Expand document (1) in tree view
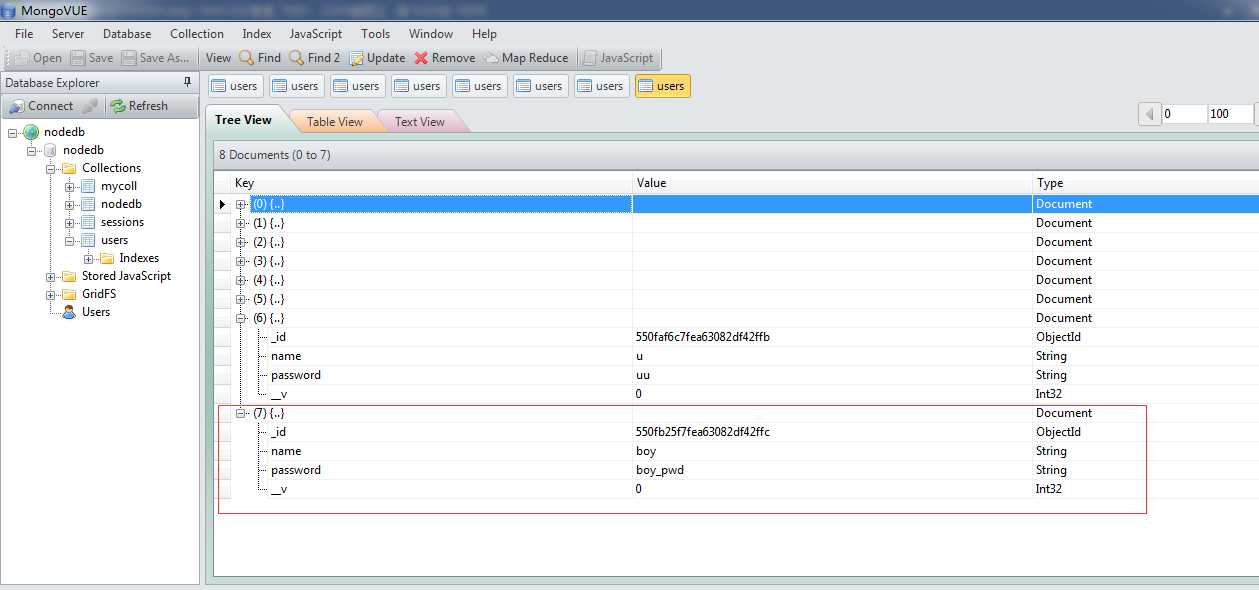Image resolution: width=1259 pixels, height=590 pixels. tap(241, 223)
